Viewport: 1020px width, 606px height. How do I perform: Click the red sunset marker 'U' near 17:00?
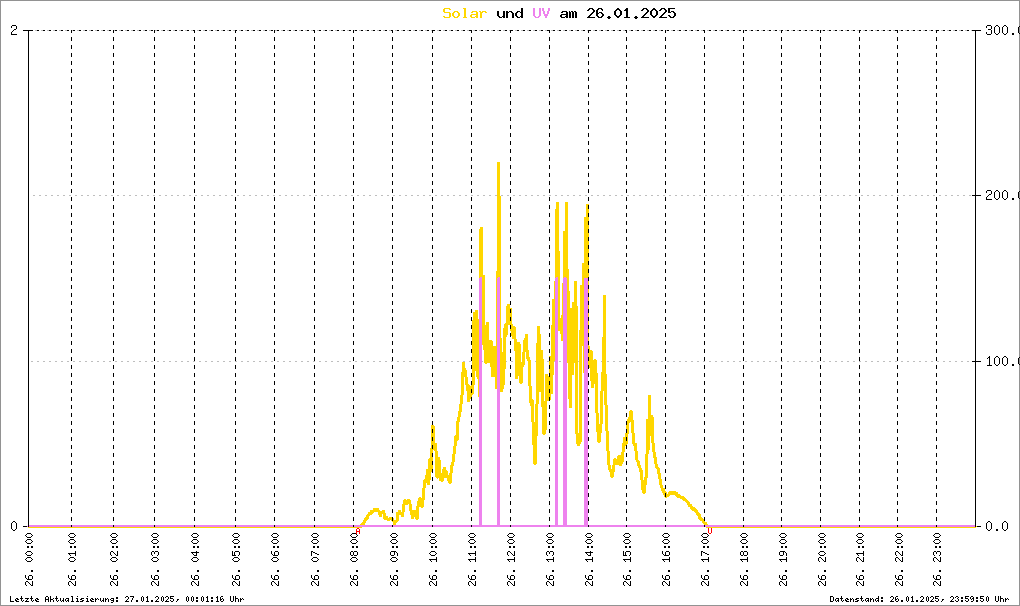click(x=710, y=531)
